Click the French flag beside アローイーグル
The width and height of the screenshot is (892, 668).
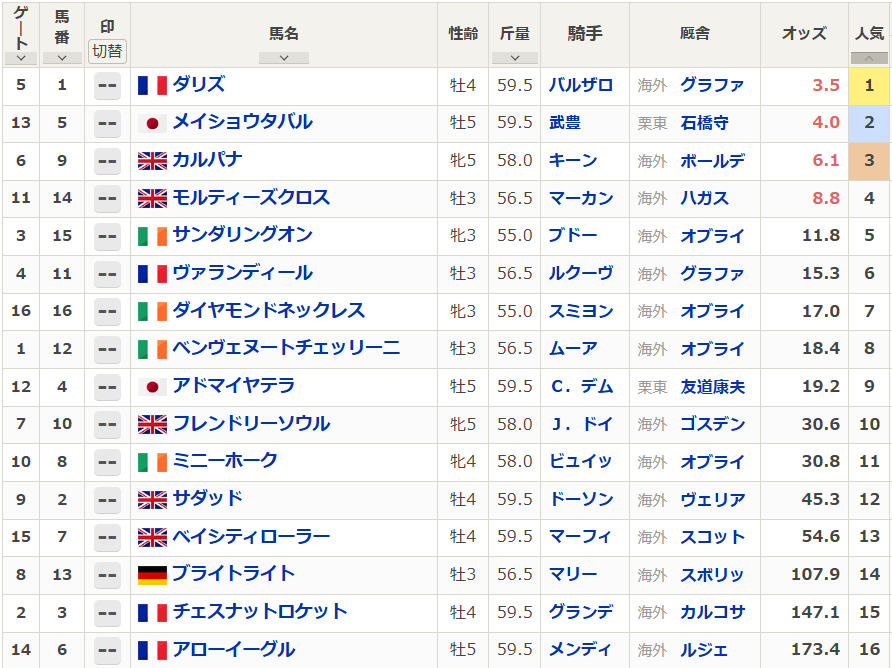tap(152, 650)
